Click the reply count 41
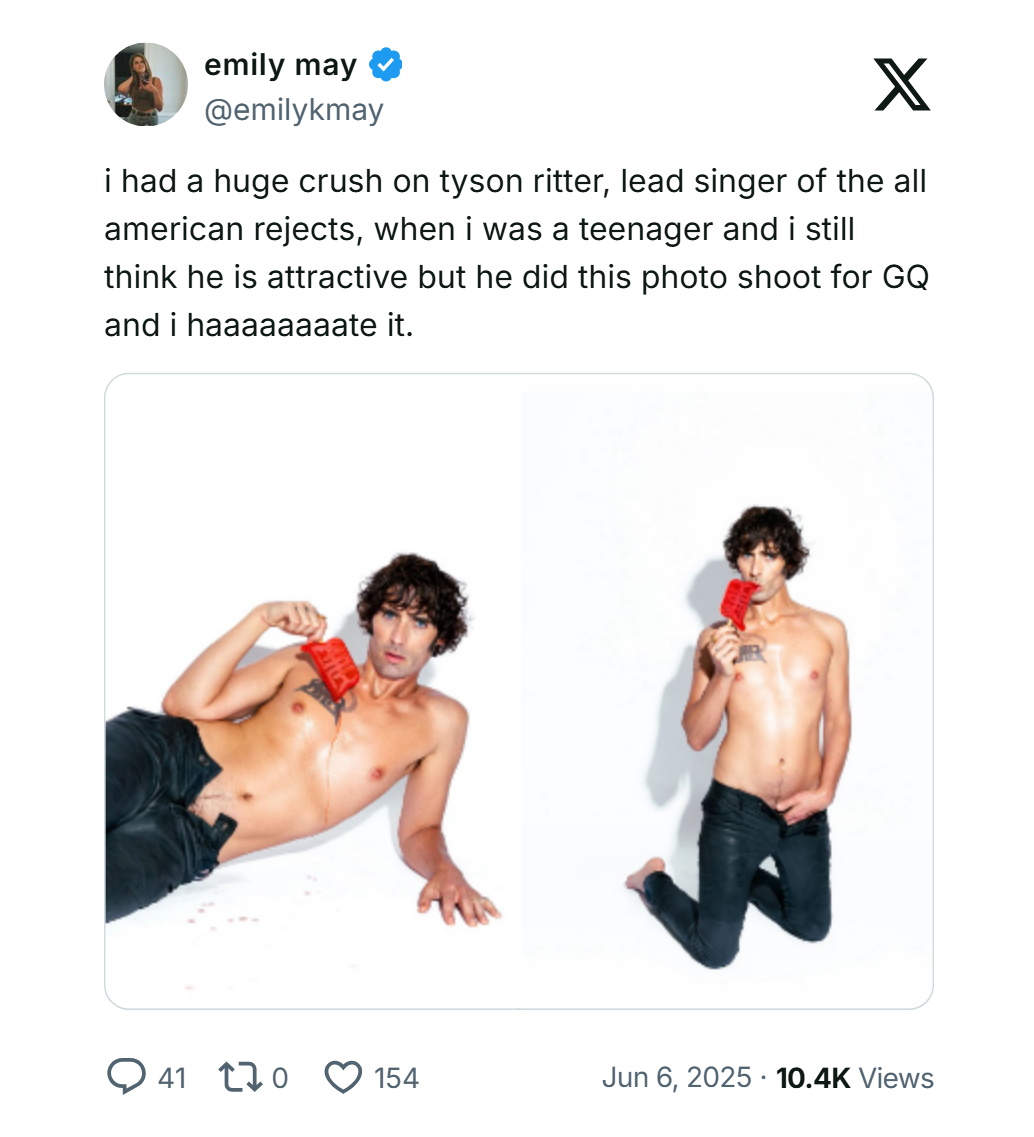This screenshot has width=1034, height=1137. tap(172, 1078)
